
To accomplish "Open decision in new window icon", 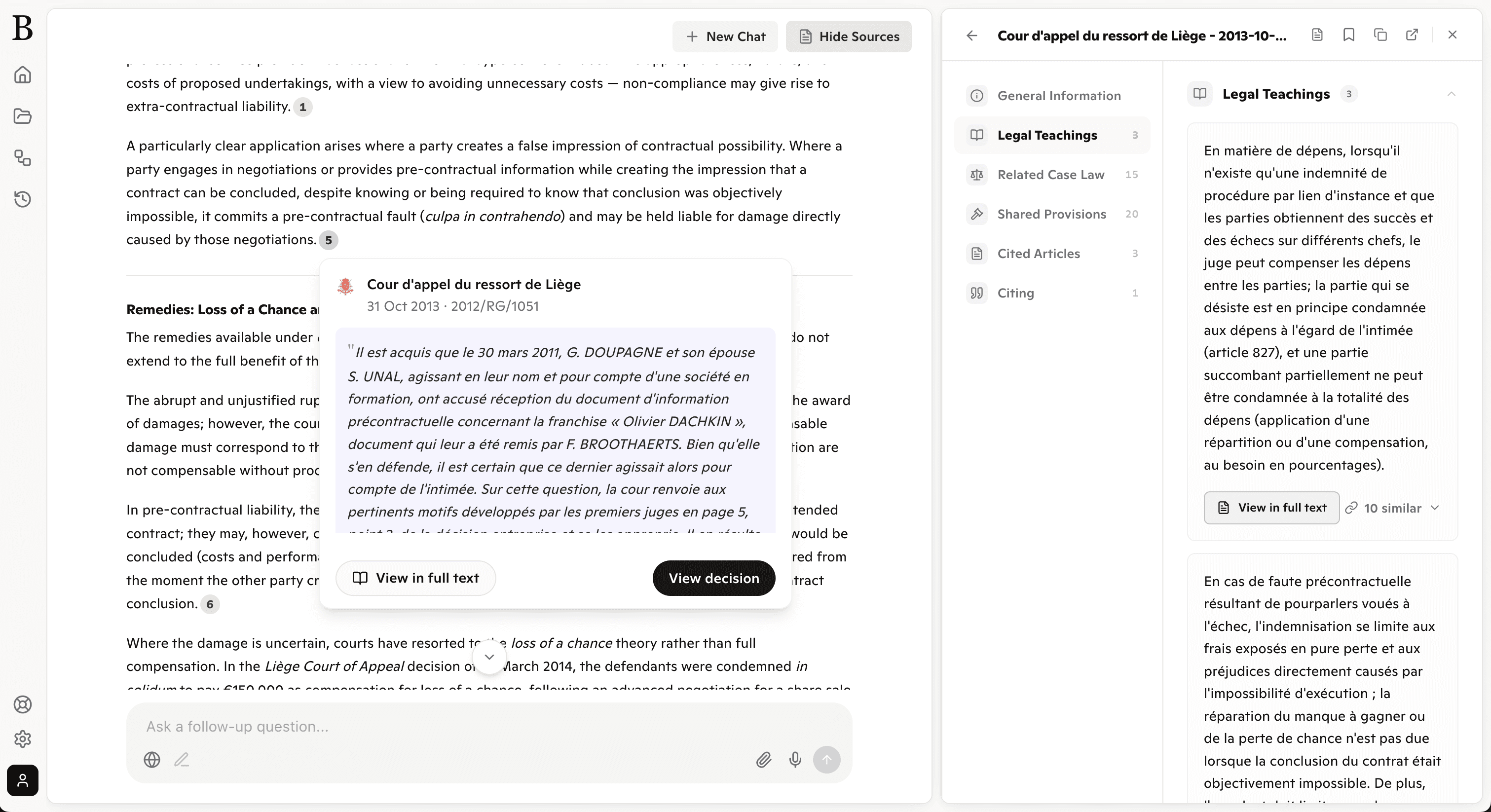I will (1412, 35).
